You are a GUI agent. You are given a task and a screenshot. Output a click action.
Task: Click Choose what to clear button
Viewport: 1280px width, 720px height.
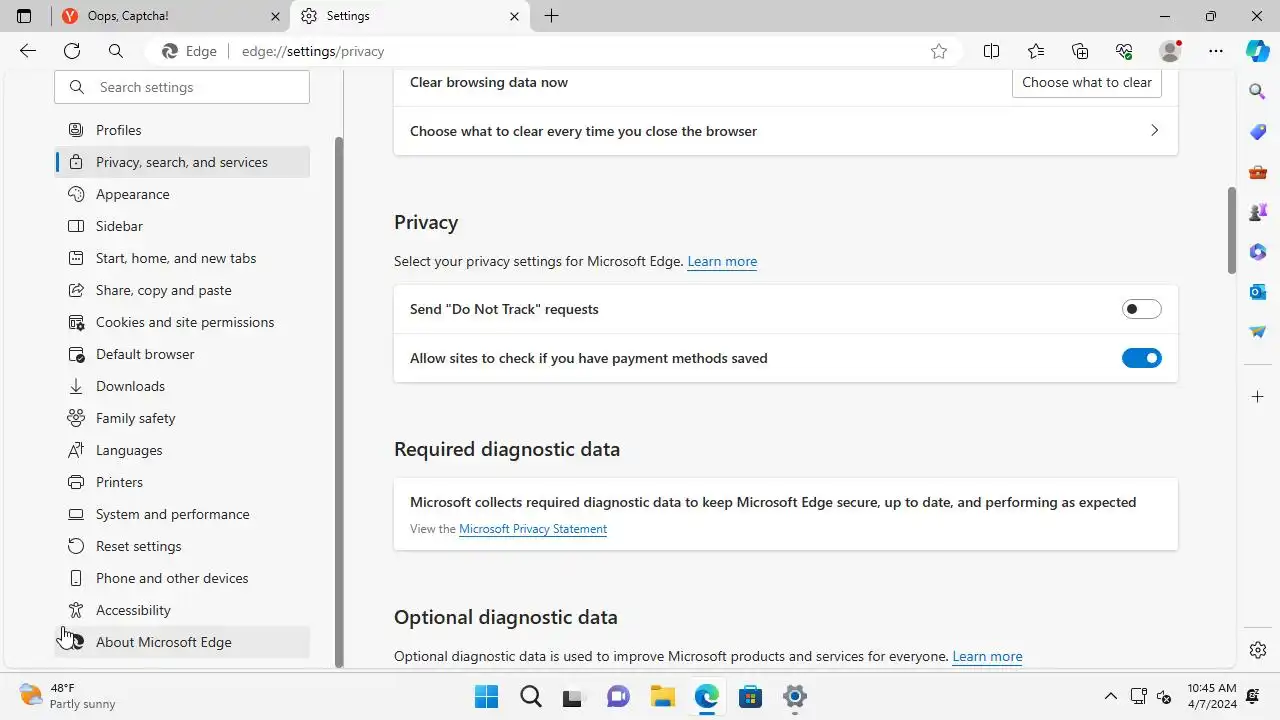pos(1087,82)
